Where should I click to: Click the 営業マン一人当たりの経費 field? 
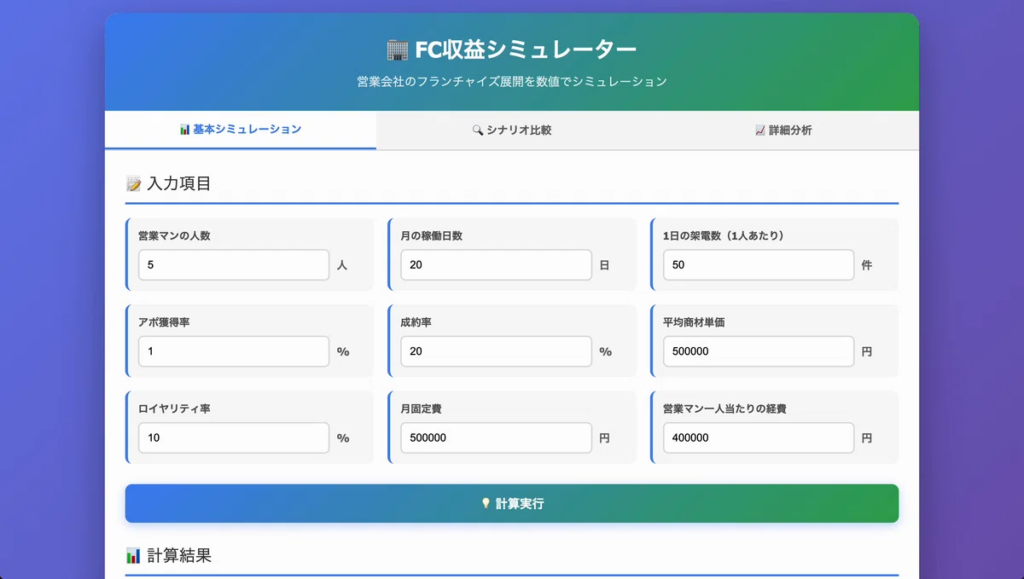[x=758, y=438]
